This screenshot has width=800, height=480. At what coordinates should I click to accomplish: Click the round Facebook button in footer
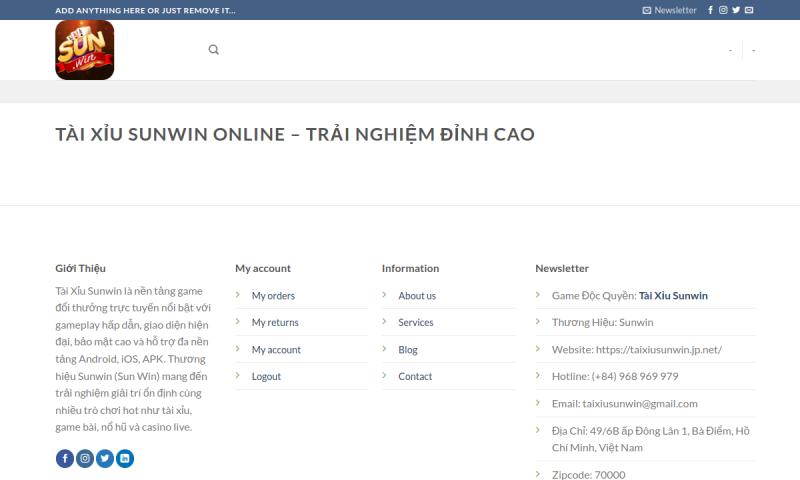tap(65, 459)
